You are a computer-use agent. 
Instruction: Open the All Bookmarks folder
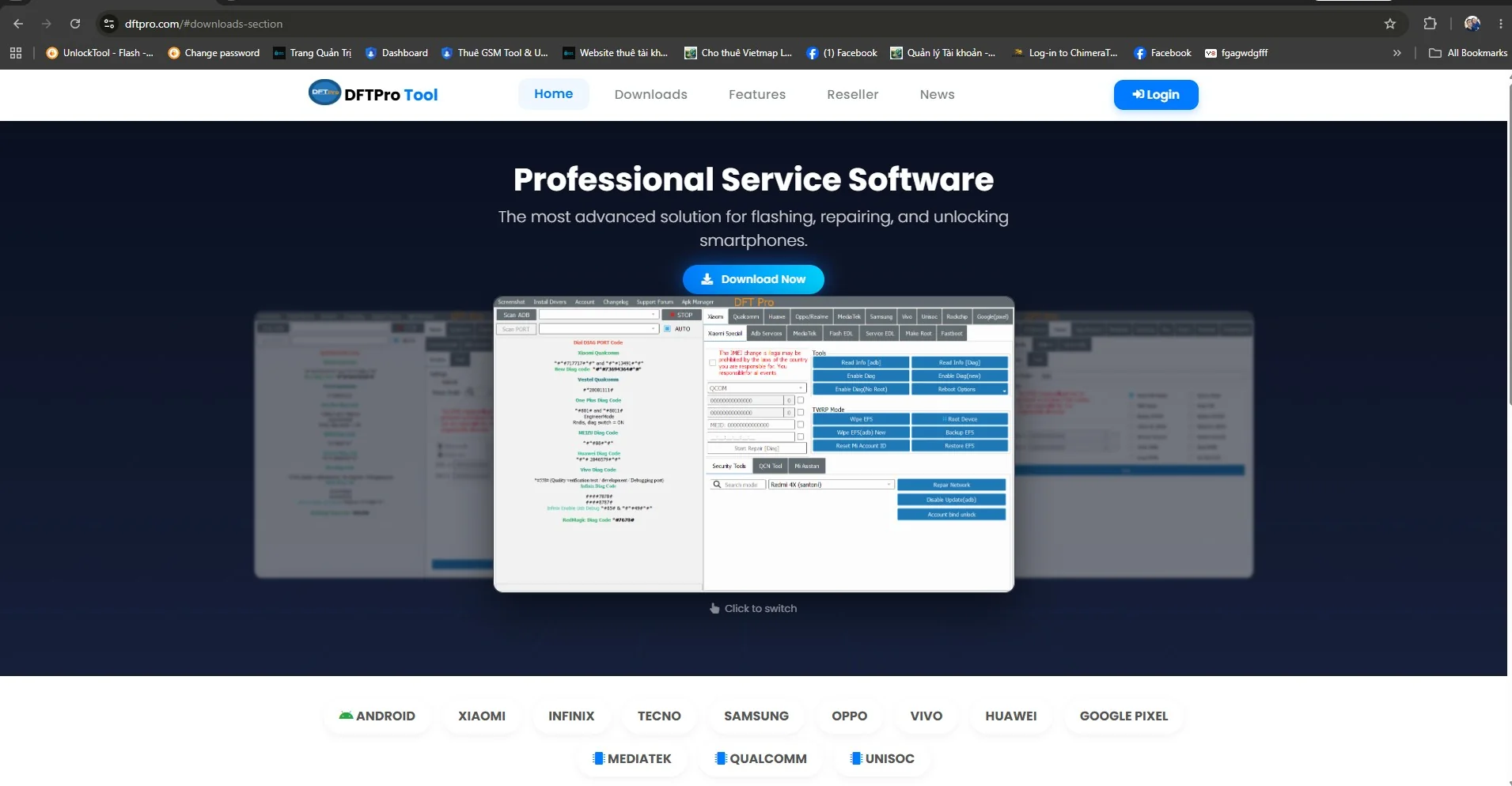(x=1468, y=53)
